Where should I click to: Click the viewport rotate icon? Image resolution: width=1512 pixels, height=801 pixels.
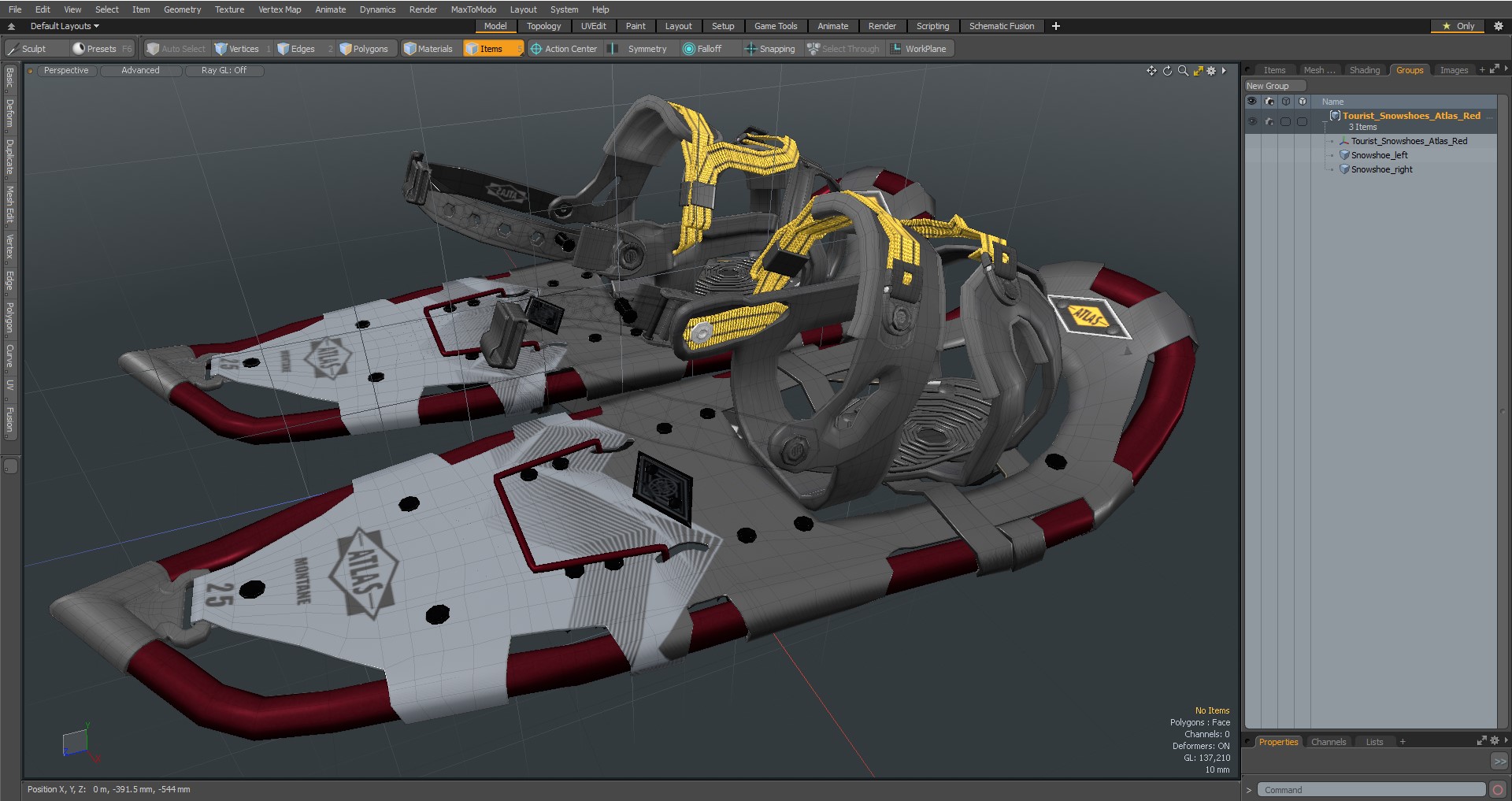pyautogui.click(x=1167, y=71)
